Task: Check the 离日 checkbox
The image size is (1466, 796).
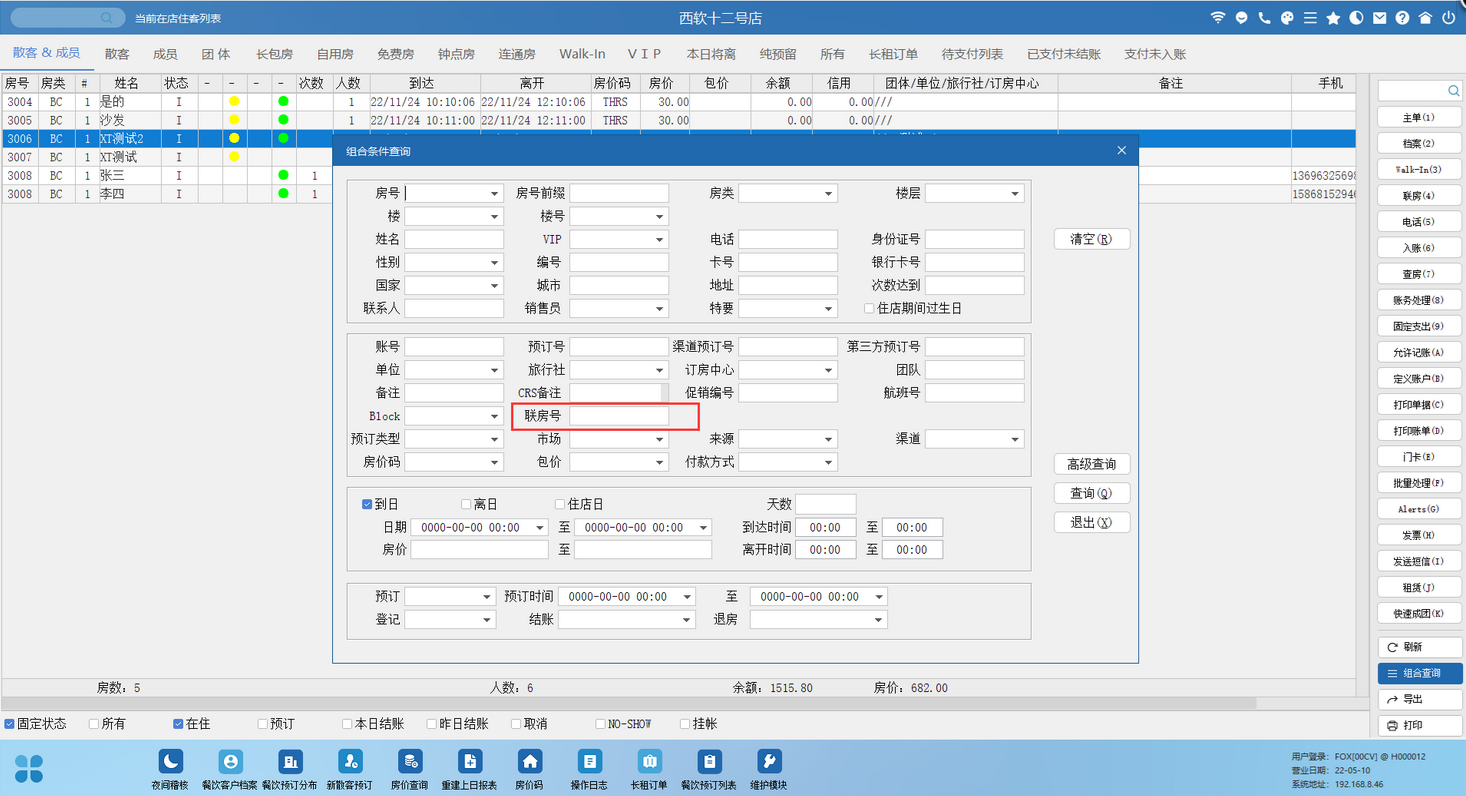Action: click(x=466, y=505)
